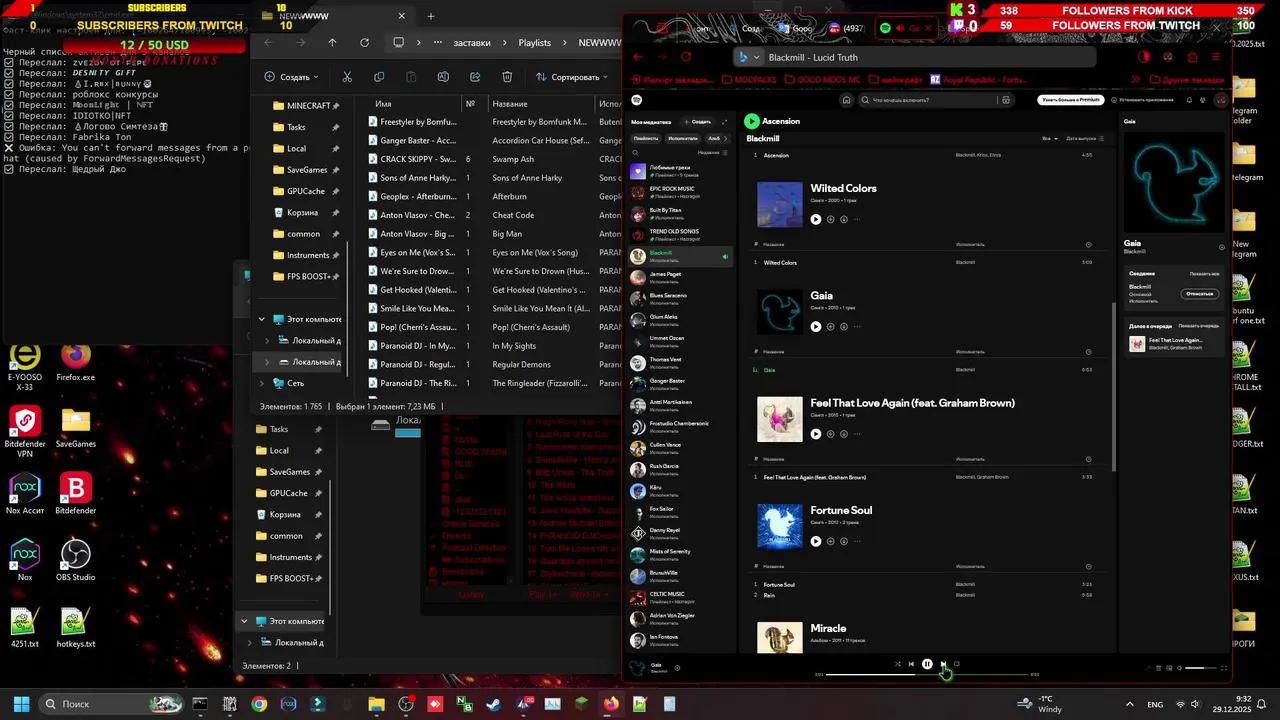Image resolution: width=1280 pixels, height=720 pixels.
Task: Open EPIC ROCK MUSIC playlist in library
Action: [x=680, y=192]
